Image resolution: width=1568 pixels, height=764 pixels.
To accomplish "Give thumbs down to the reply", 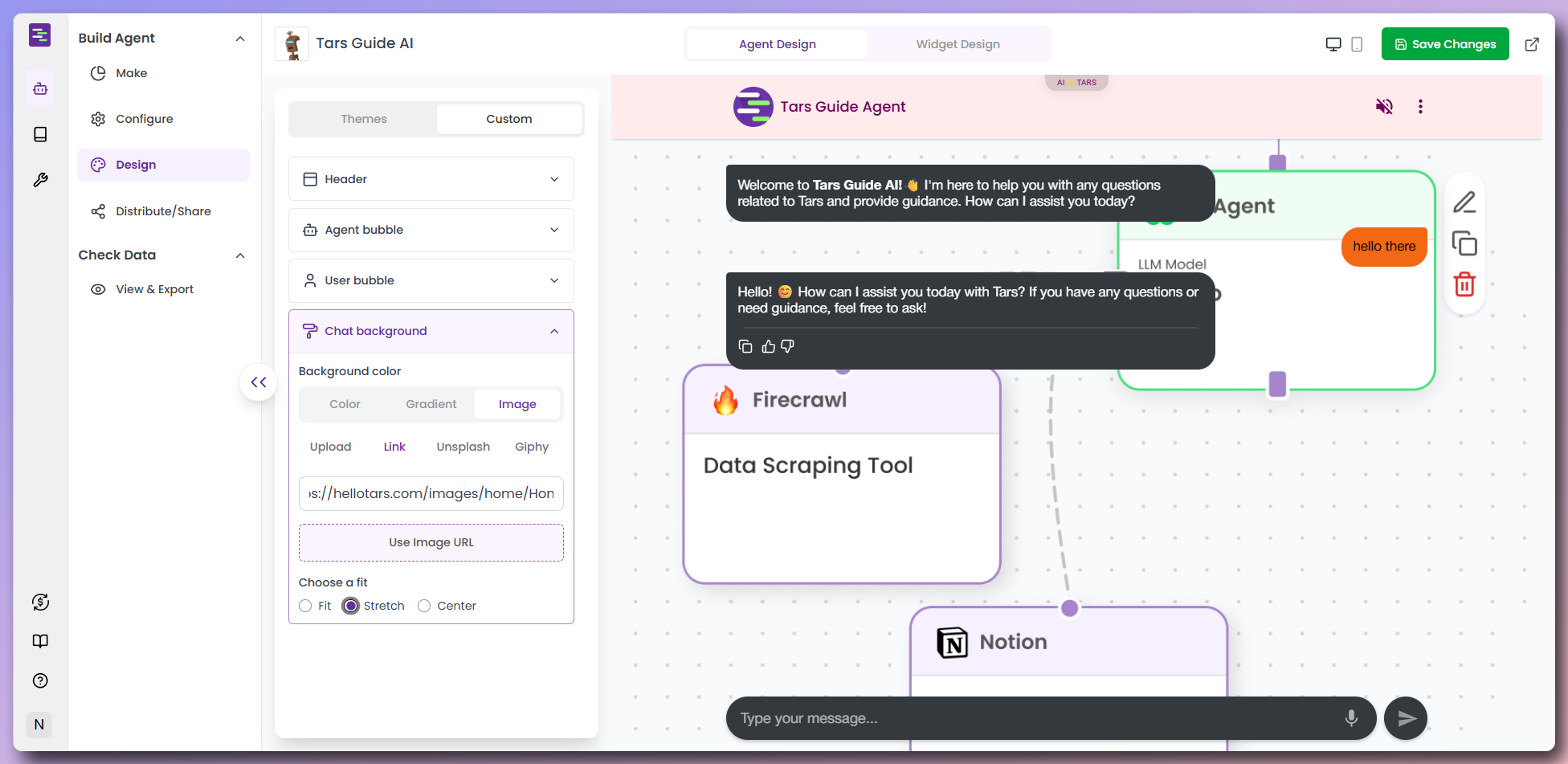I will [x=787, y=346].
